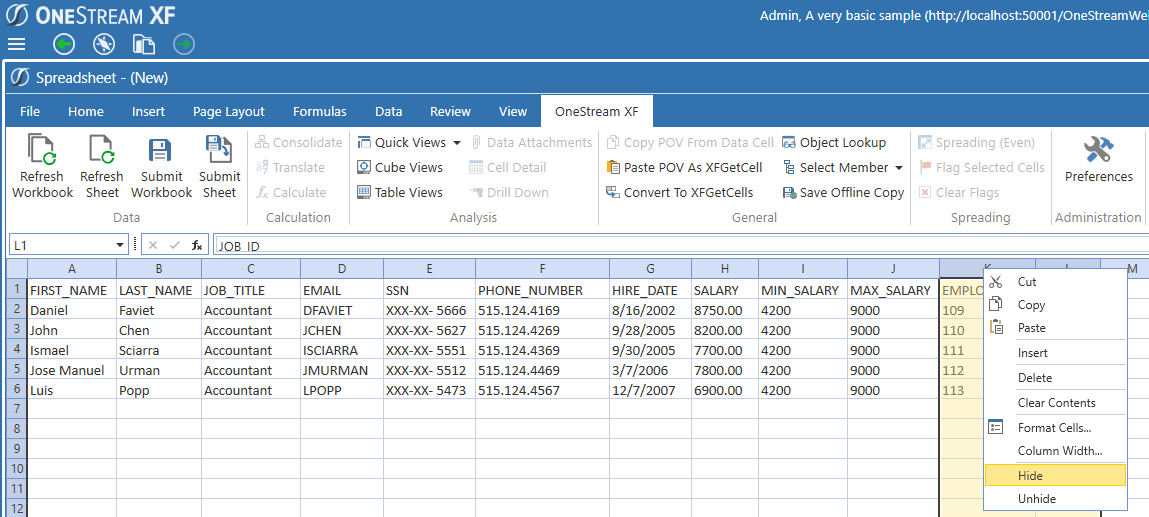Click Copy POV From Data Cell
The width and height of the screenshot is (1149, 517).
[690, 143]
